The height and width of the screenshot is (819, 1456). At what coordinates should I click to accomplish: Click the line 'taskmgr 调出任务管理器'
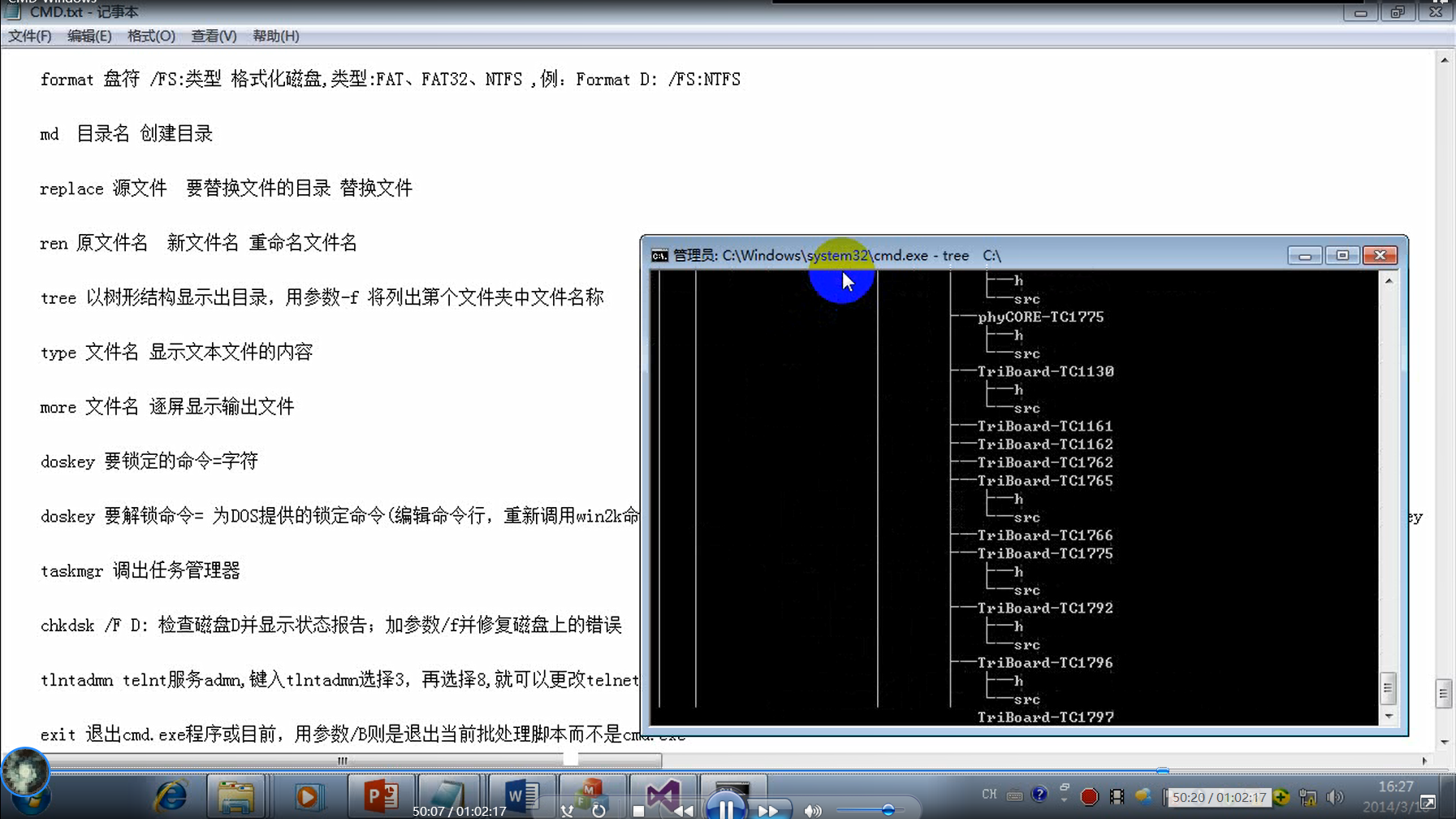click(x=140, y=570)
